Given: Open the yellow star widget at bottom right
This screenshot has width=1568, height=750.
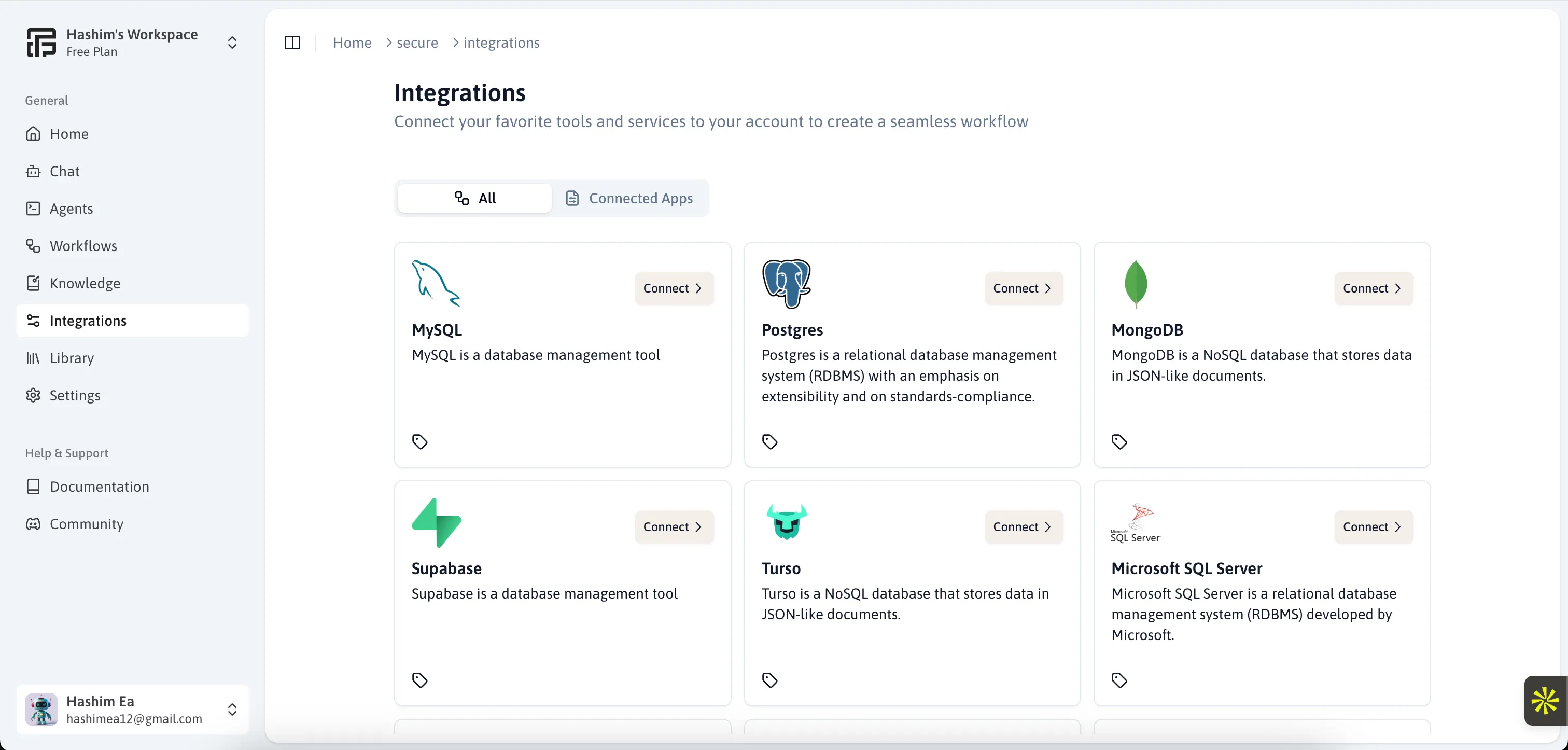Looking at the screenshot, I should click(x=1546, y=701).
